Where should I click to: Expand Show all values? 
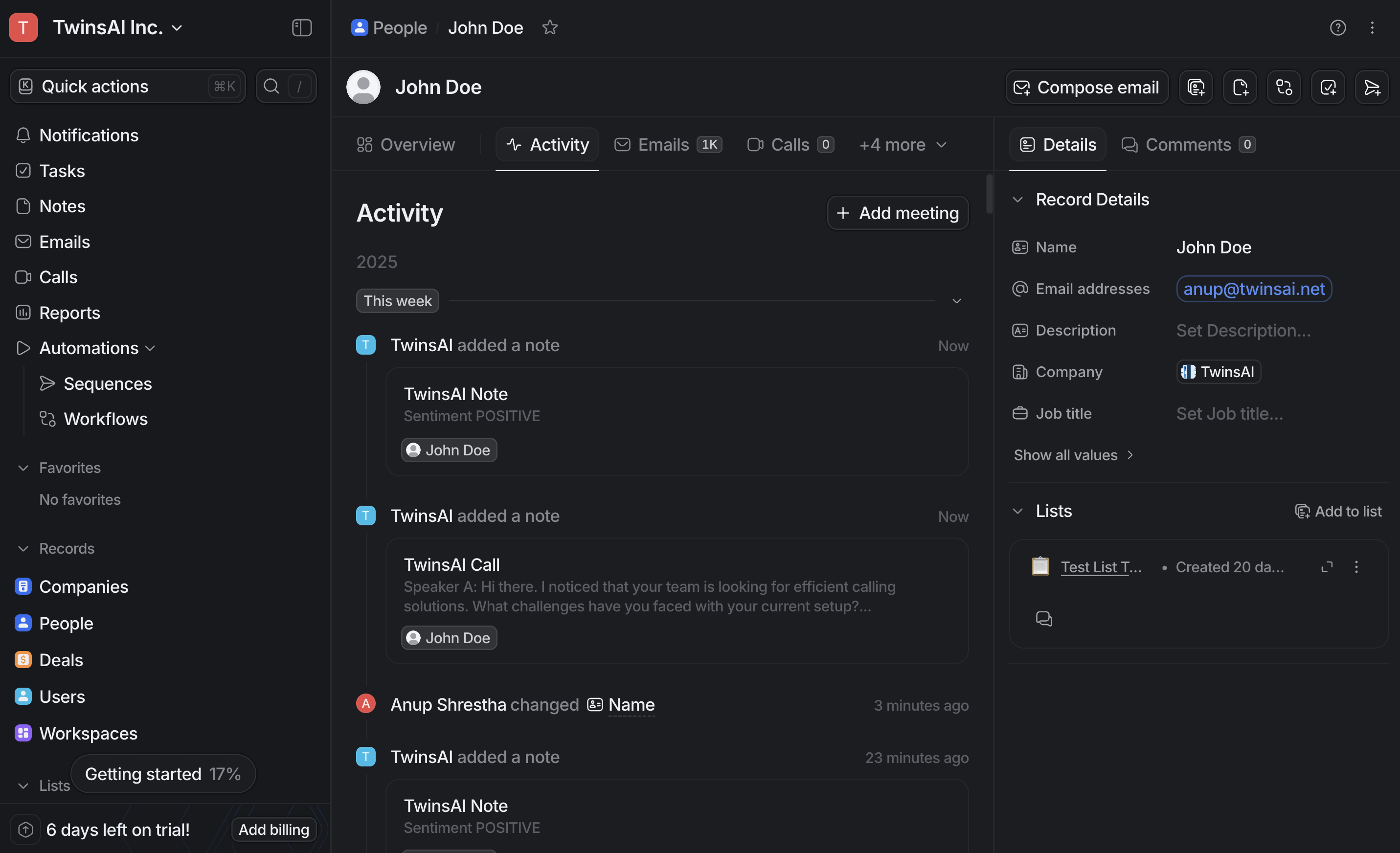pos(1073,455)
